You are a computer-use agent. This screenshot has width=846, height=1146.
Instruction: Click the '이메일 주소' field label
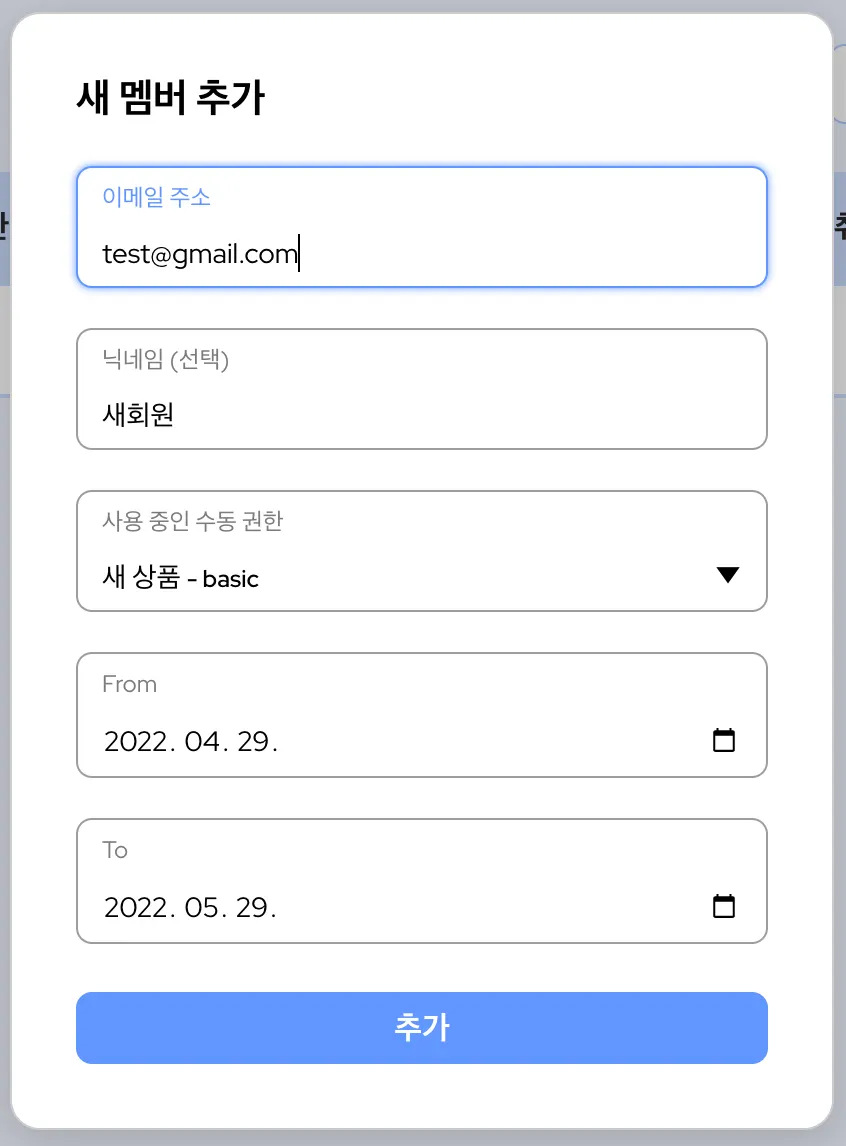click(156, 197)
